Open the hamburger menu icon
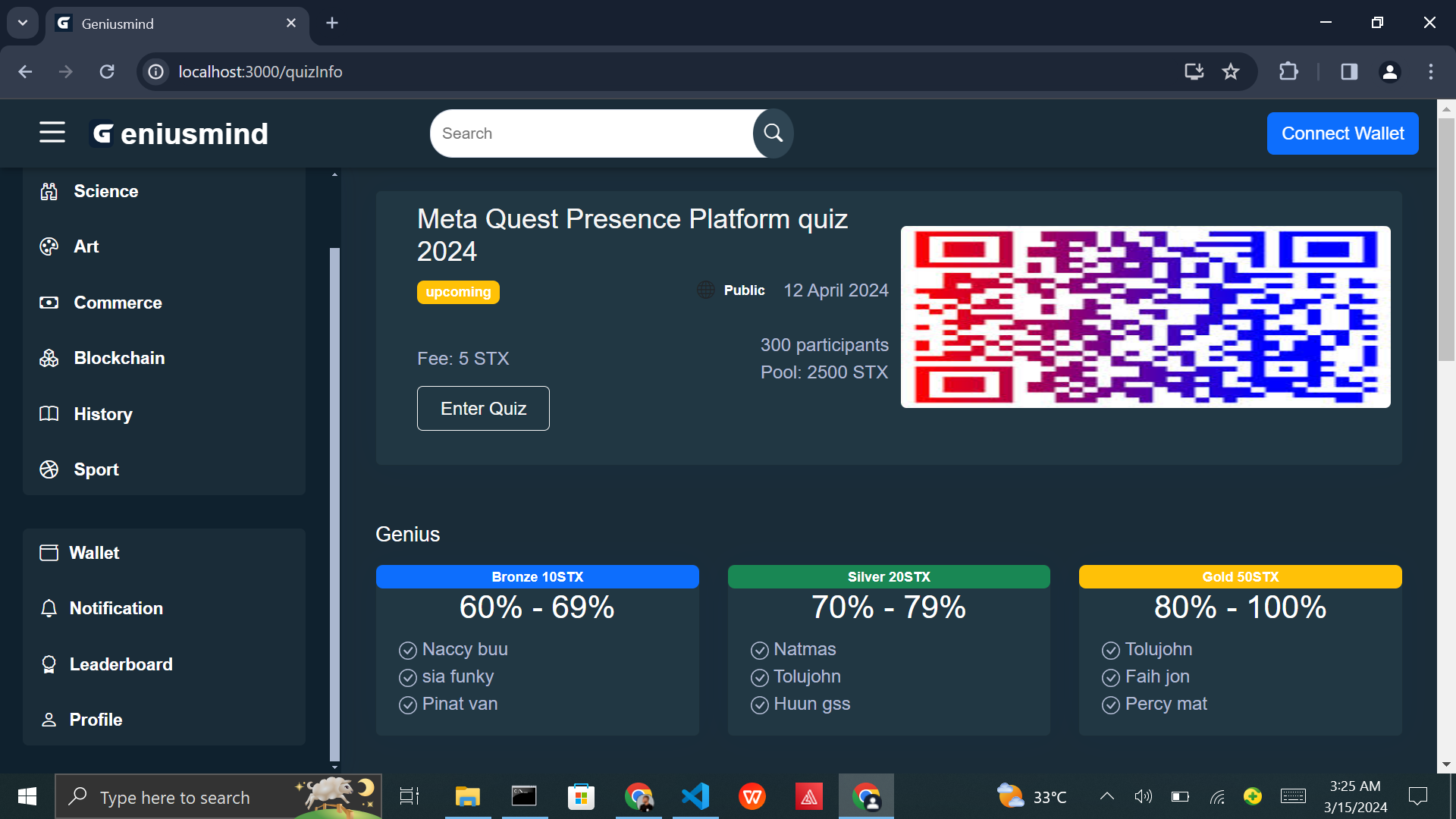The width and height of the screenshot is (1456, 819). 52,133
